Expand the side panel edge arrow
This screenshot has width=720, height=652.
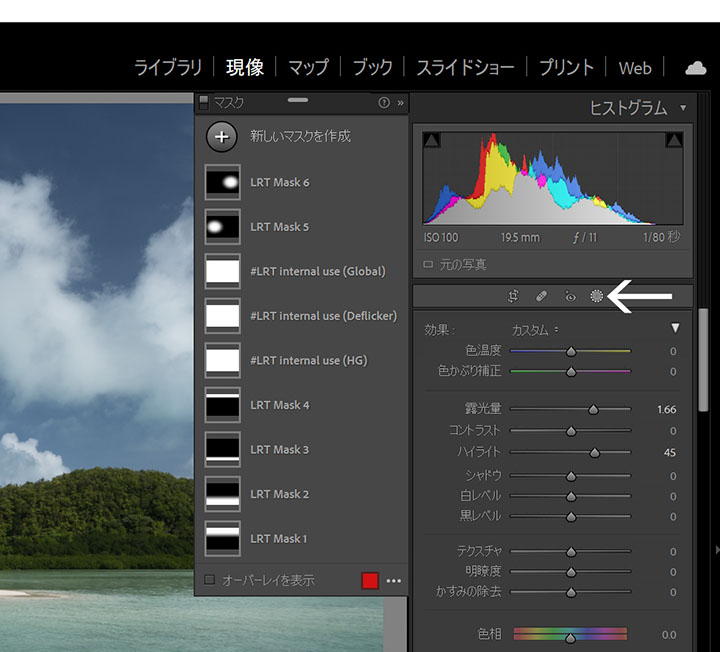coord(717,549)
